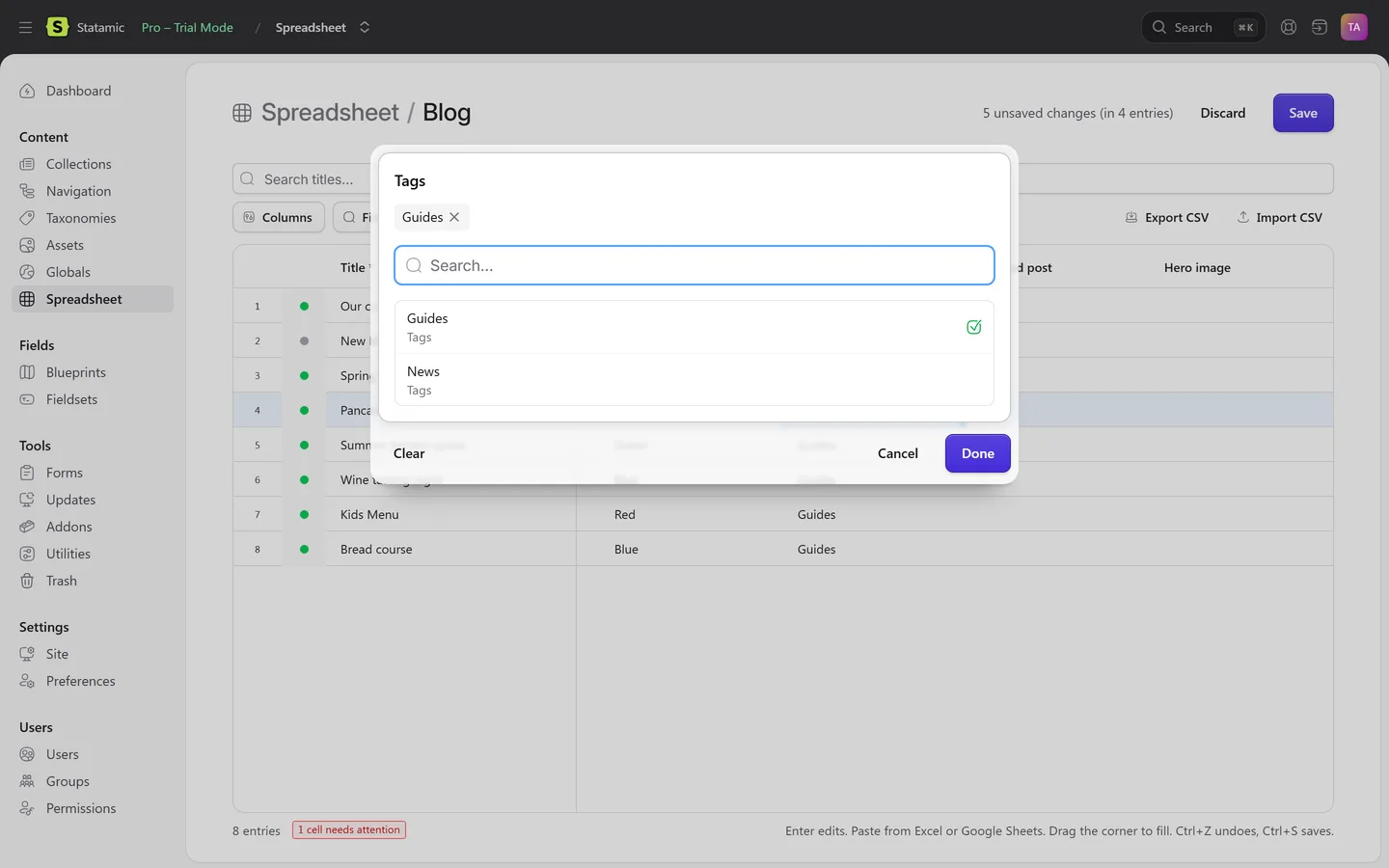The height and width of the screenshot is (868, 1389).
Task: Open Globals in sidebar
Action: (x=93, y=272)
